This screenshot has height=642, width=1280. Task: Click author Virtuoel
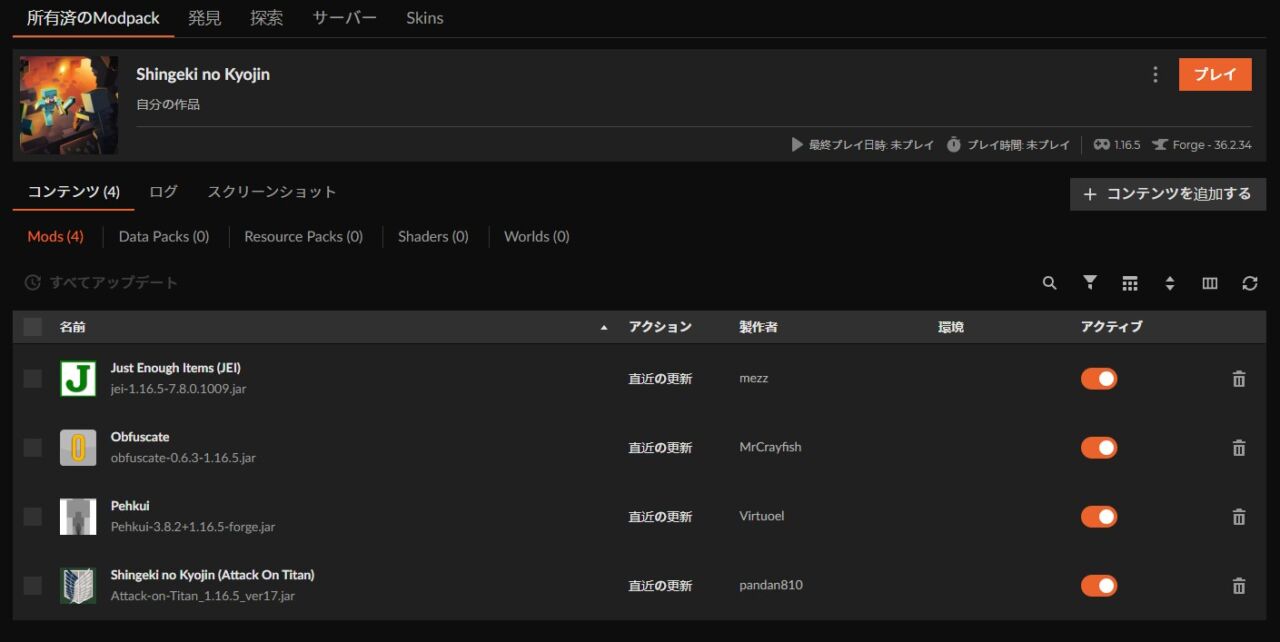pyautogui.click(x=762, y=517)
